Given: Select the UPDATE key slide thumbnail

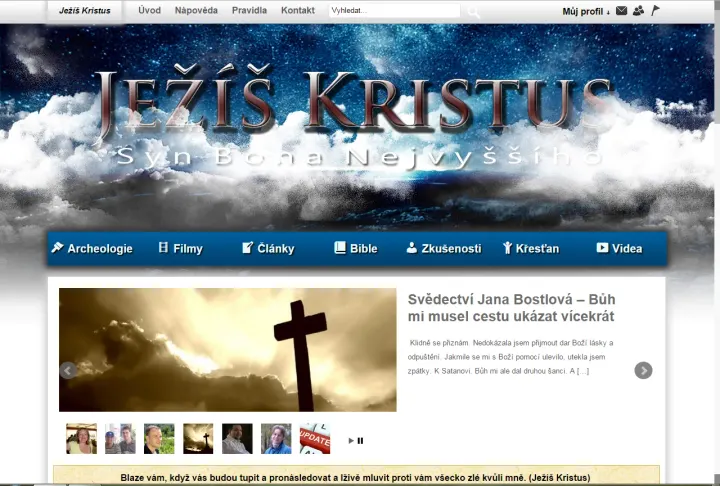Looking at the screenshot, I should (315, 439).
